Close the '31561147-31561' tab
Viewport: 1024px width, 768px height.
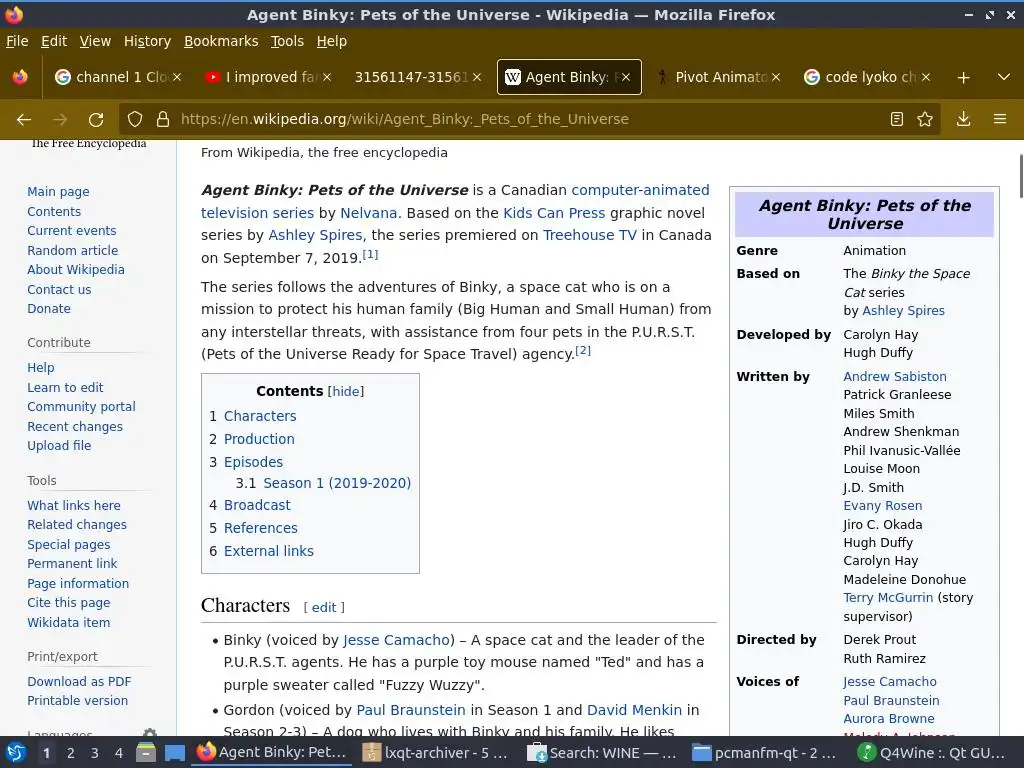tap(477, 77)
